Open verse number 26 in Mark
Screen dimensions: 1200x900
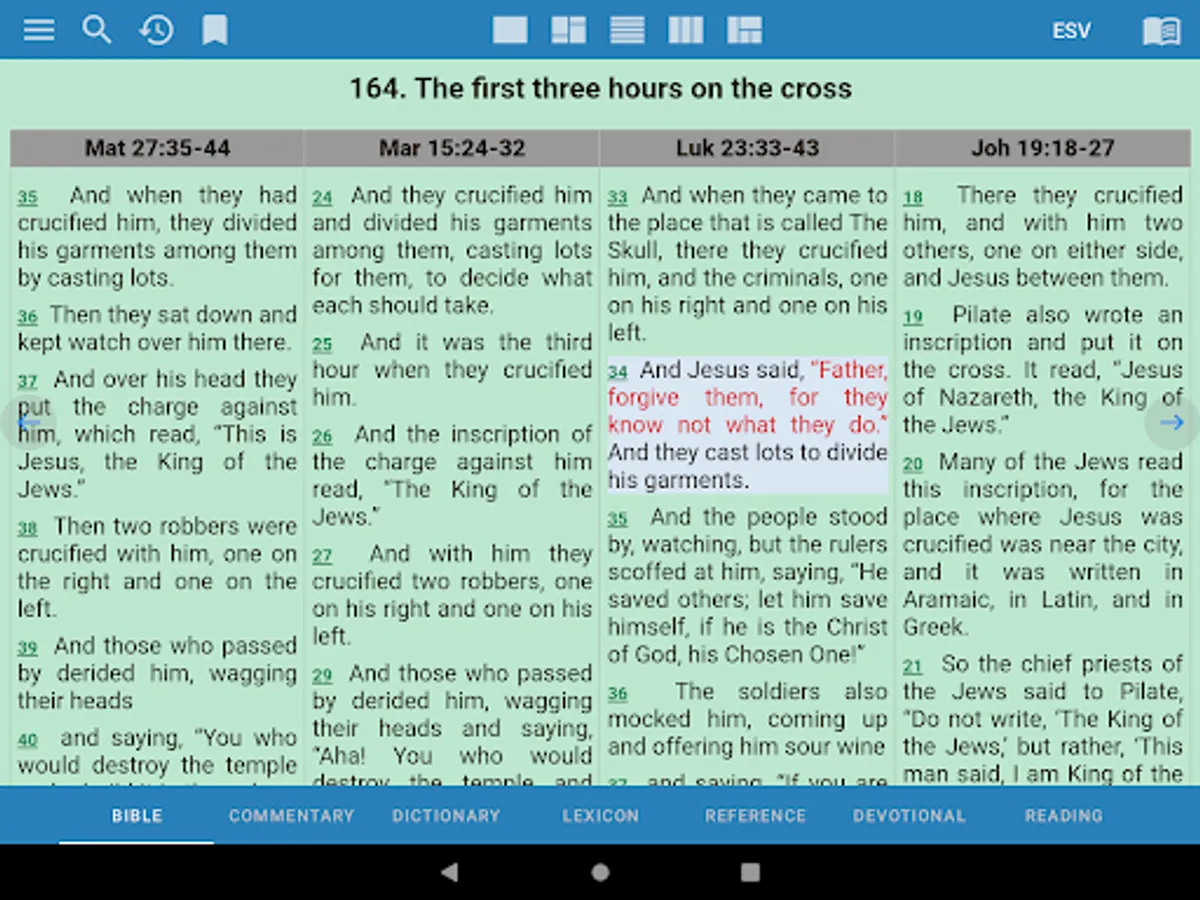322,437
